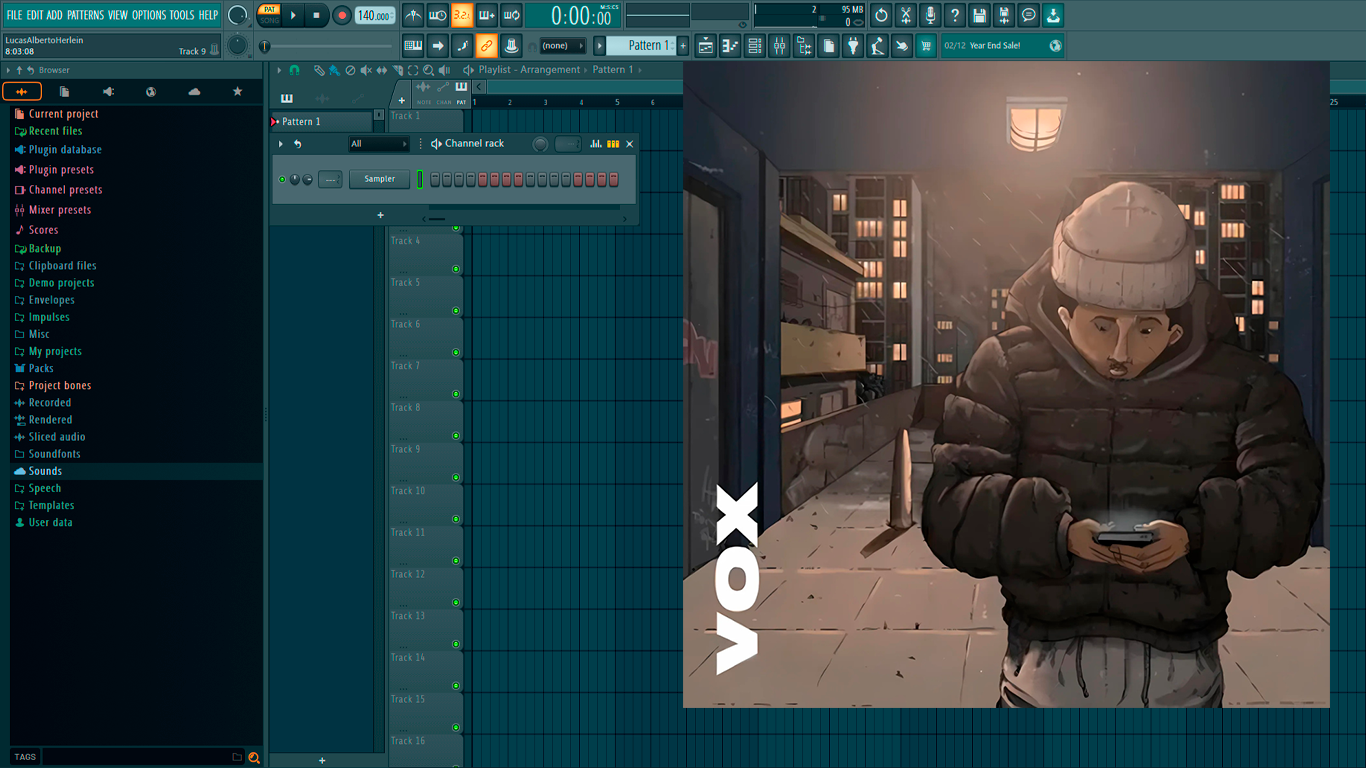Toggle the link icon for multilink controllers
Viewport: 1366px width, 768px height.
click(487, 45)
